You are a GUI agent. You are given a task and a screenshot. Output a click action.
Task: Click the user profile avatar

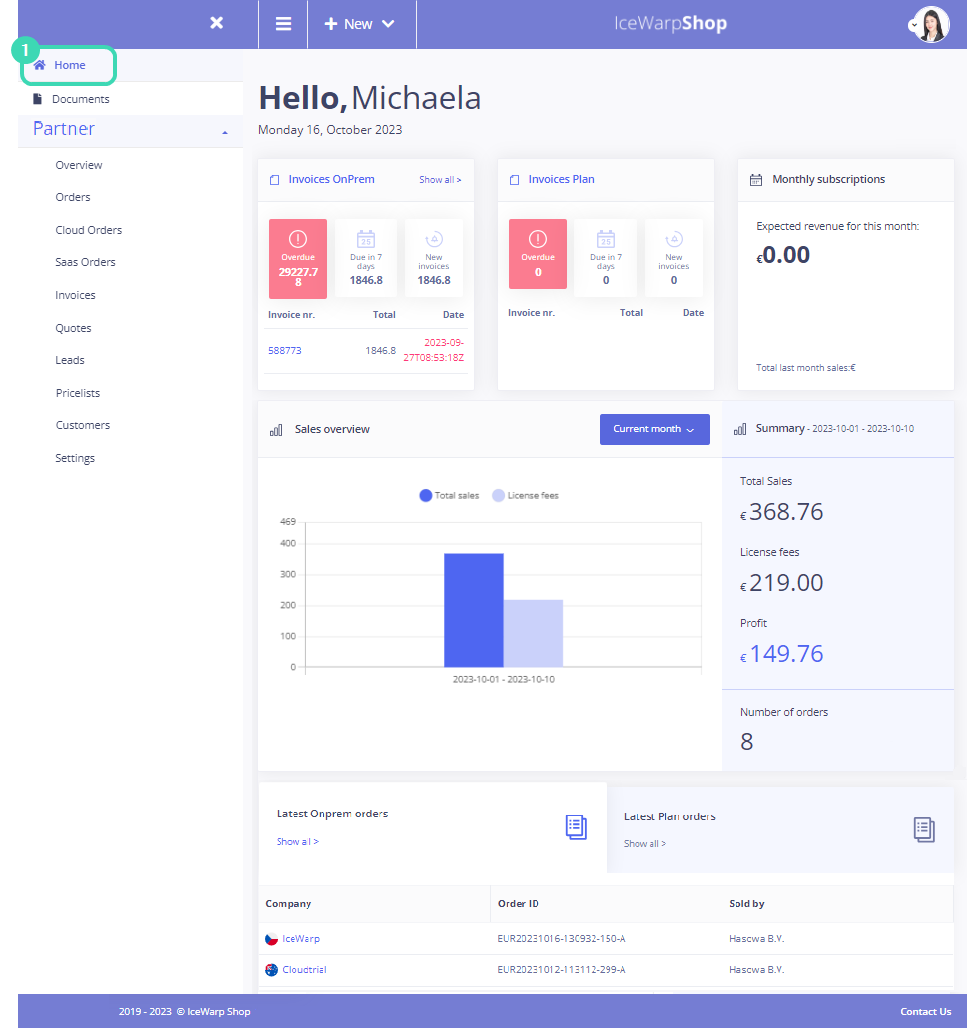click(x=930, y=24)
